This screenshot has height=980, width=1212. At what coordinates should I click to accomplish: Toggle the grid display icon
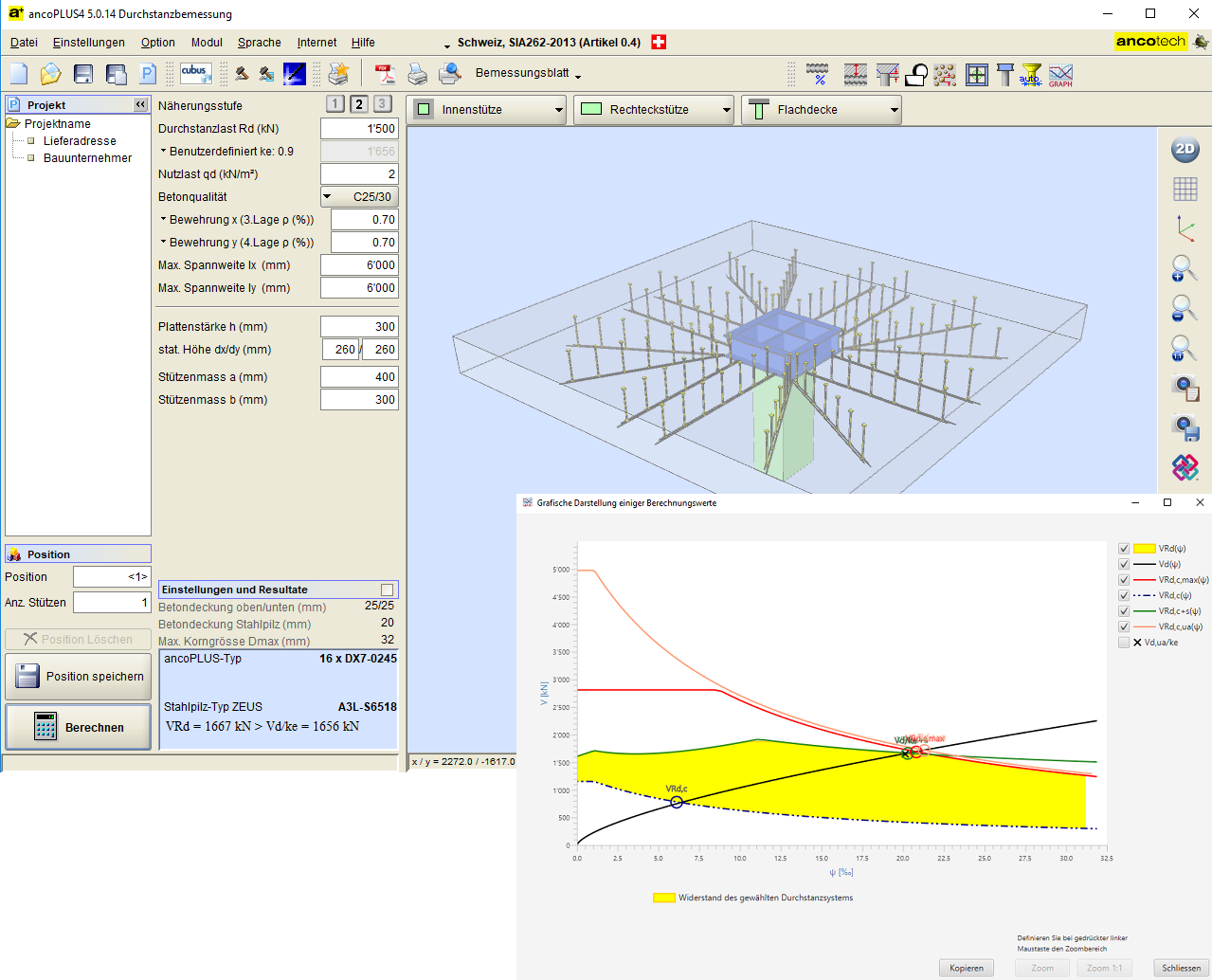pos(1185,189)
